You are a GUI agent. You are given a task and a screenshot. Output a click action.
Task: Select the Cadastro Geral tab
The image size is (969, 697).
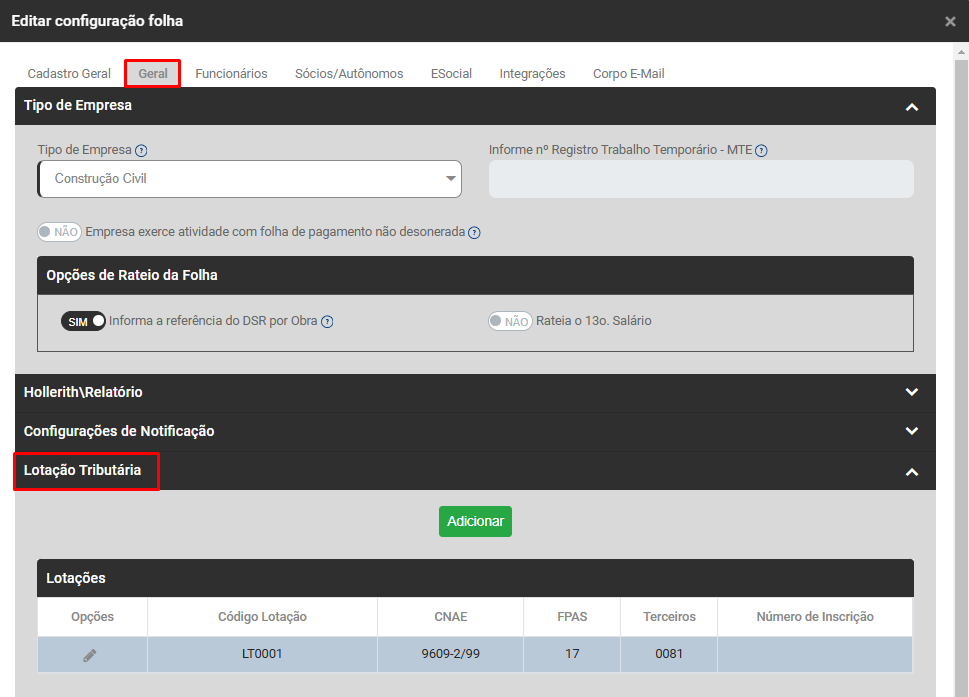click(69, 74)
